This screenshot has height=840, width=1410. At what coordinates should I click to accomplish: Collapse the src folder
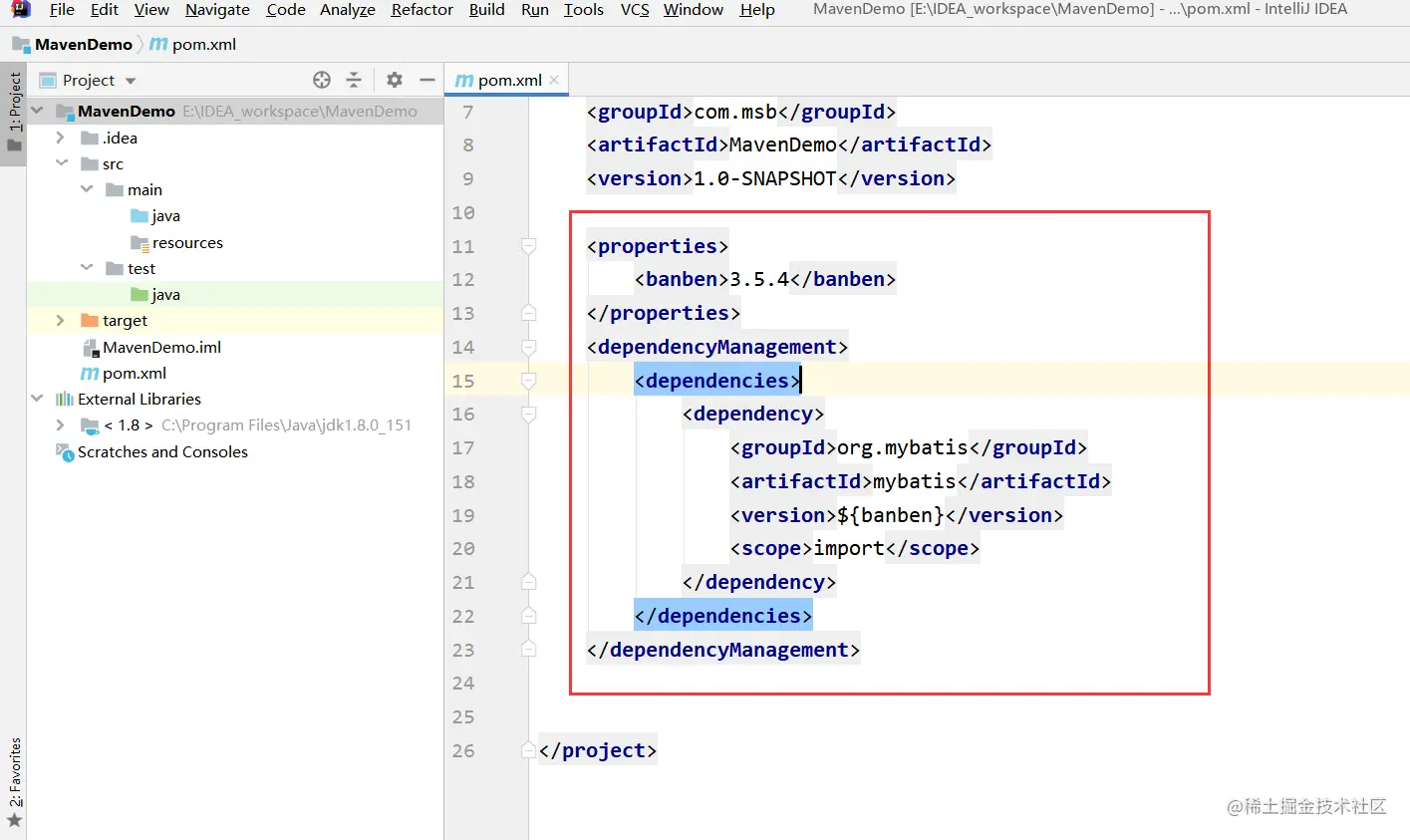pyautogui.click(x=61, y=163)
